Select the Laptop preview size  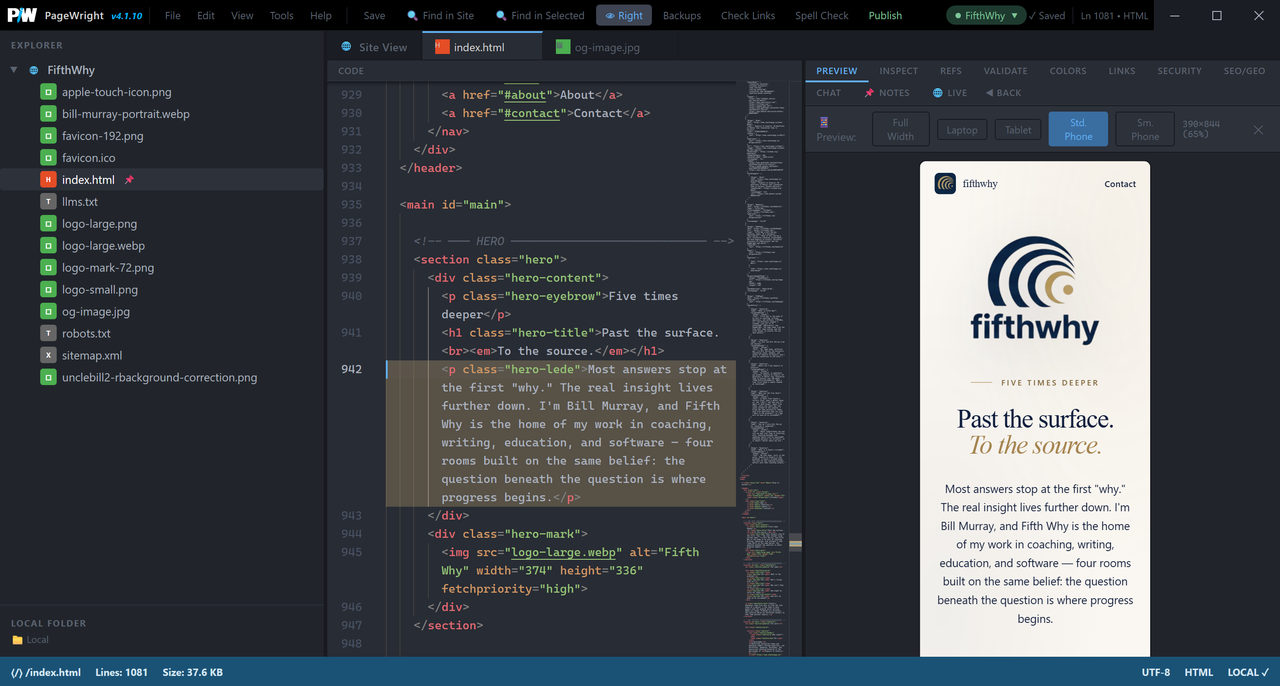pyautogui.click(x=962, y=130)
